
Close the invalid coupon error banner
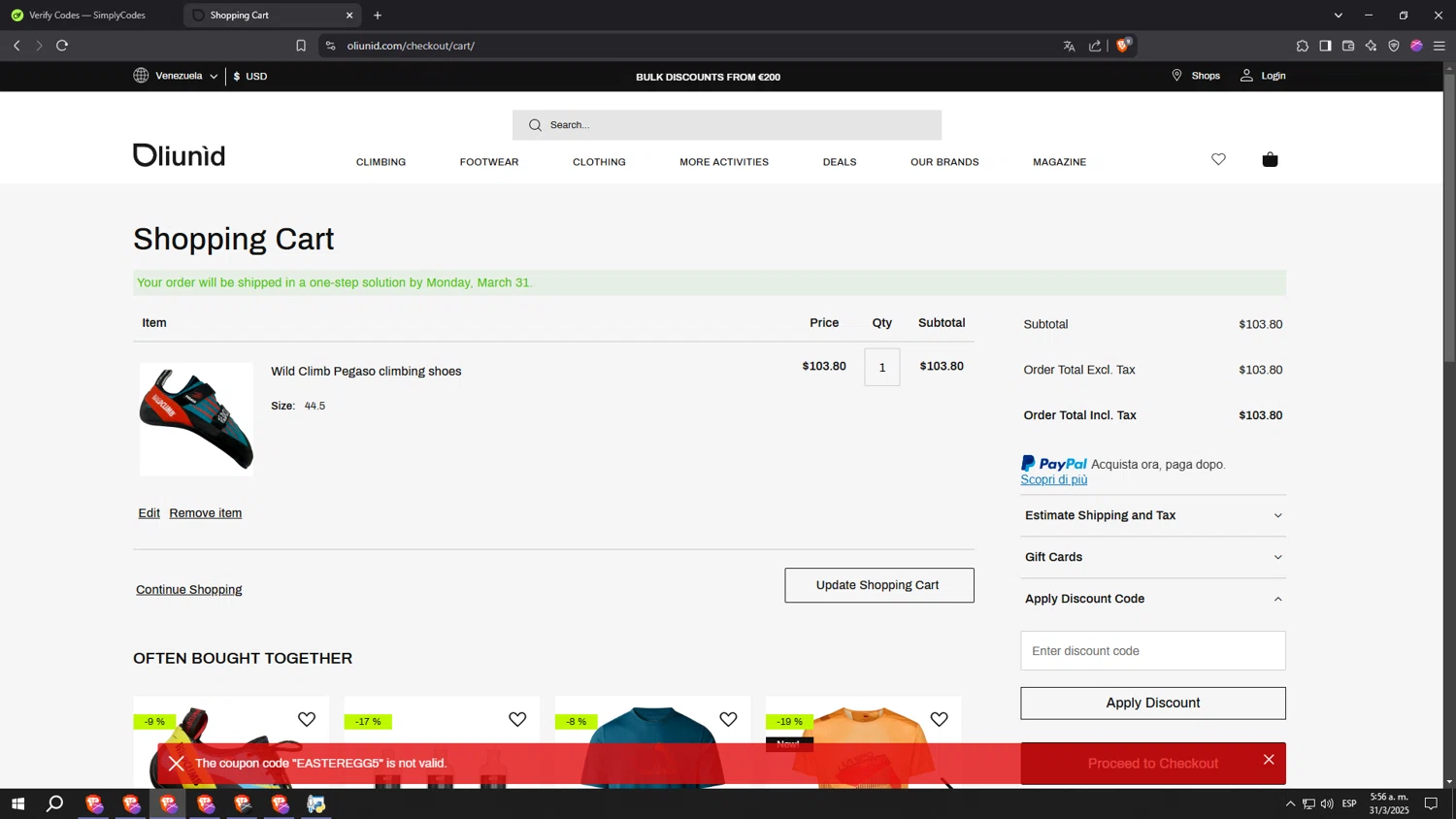[x=1269, y=760]
